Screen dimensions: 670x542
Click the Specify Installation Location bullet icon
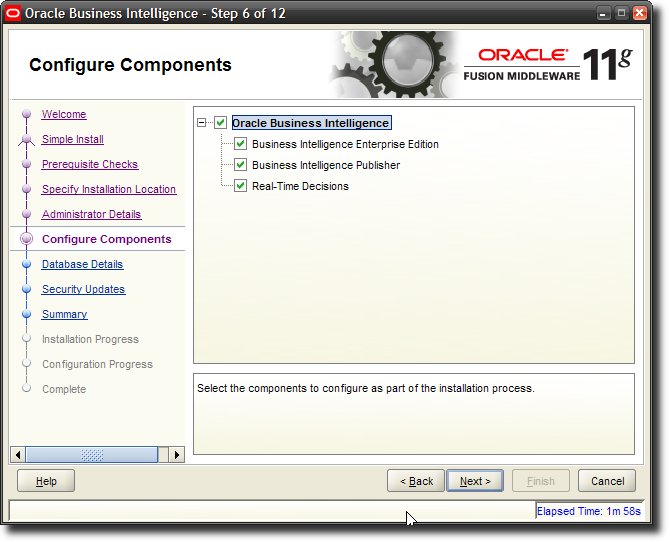pyautogui.click(x=26, y=189)
